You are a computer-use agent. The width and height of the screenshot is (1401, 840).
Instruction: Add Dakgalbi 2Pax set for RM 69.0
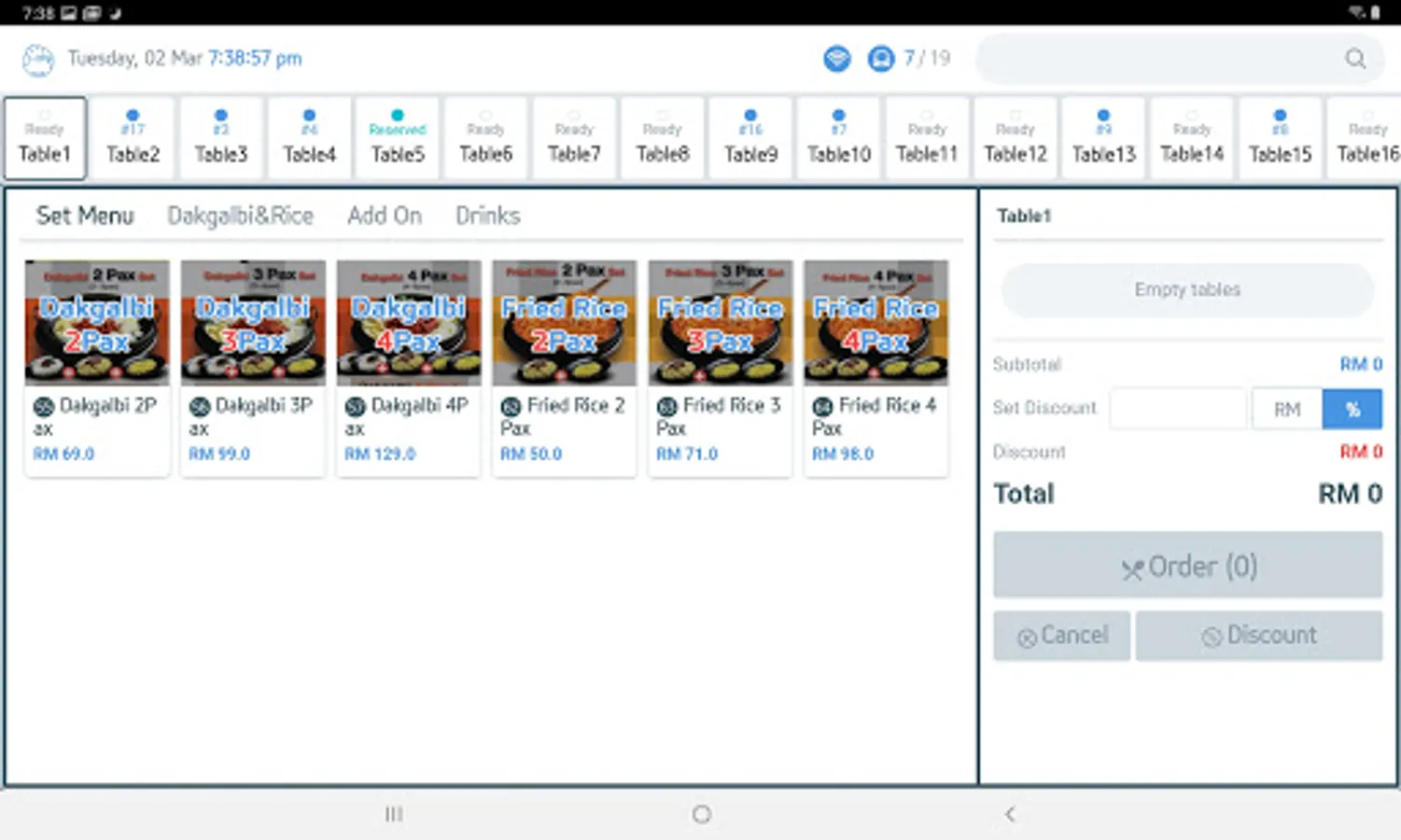pos(97,368)
